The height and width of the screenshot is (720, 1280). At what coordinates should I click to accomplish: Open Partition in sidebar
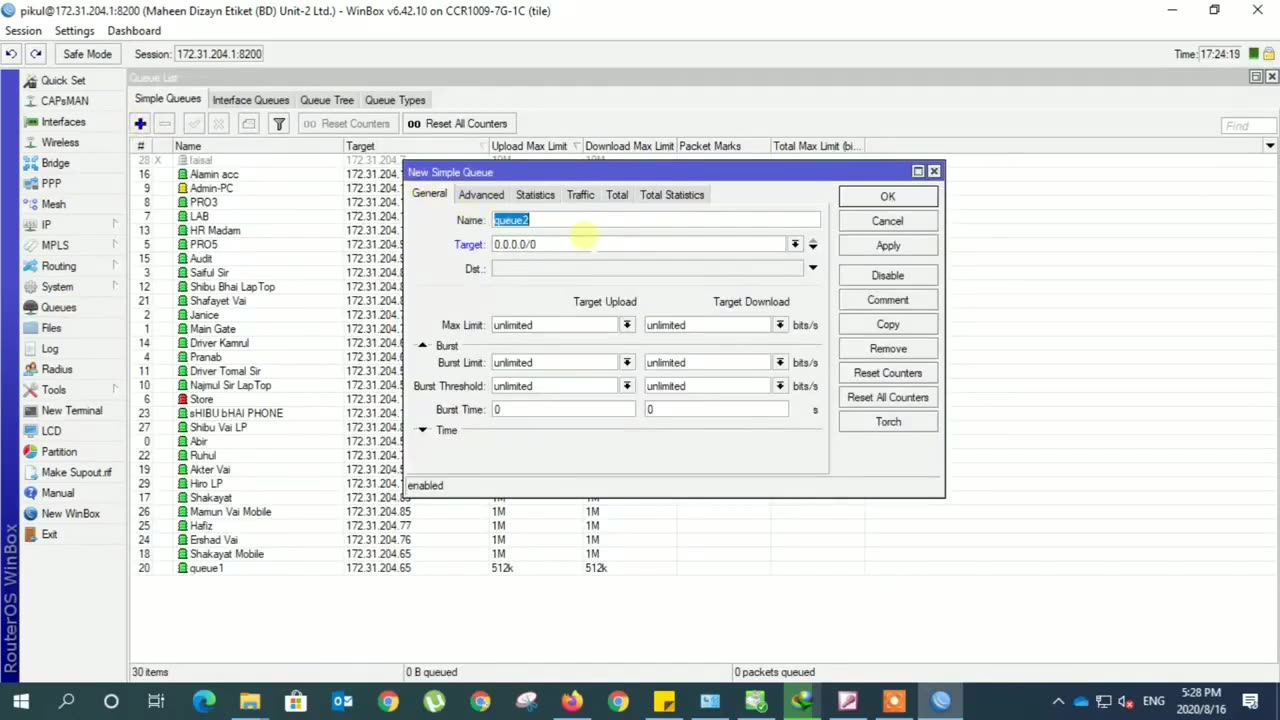(59, 452)
